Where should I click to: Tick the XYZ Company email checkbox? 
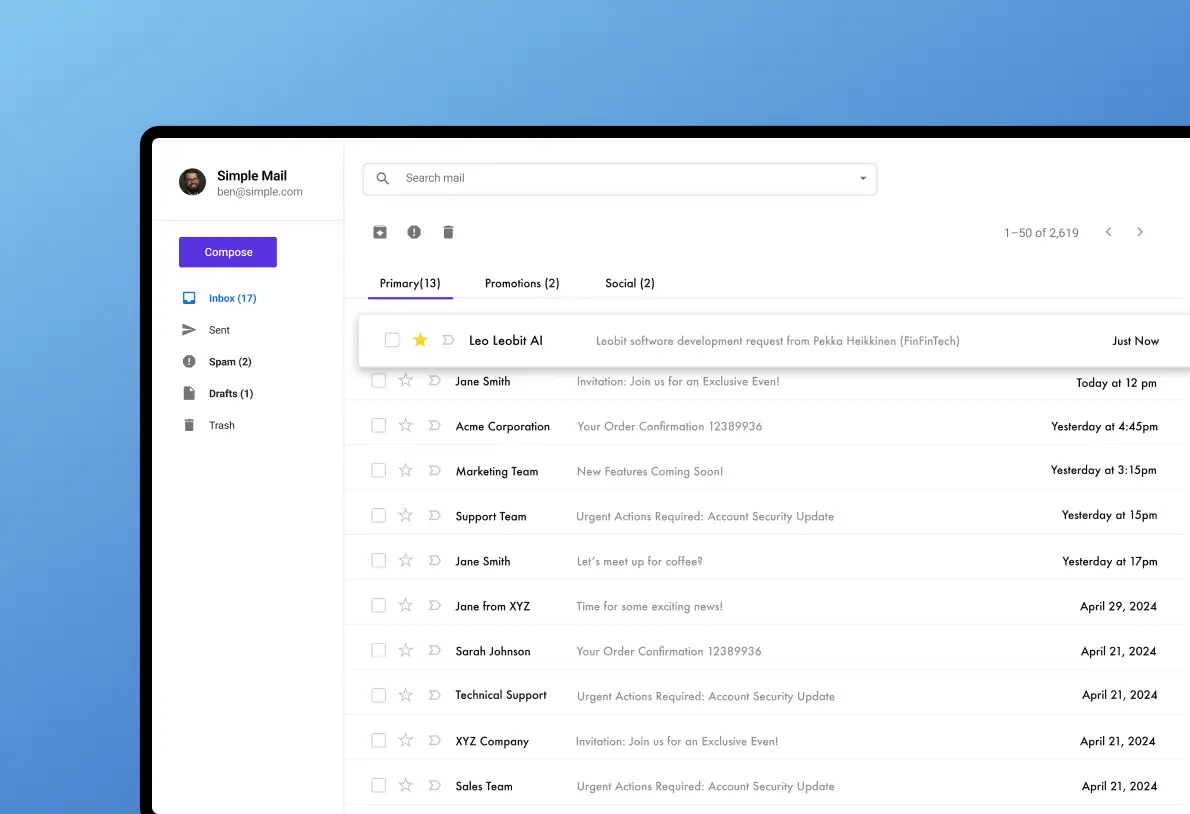(x=379, y=741)
